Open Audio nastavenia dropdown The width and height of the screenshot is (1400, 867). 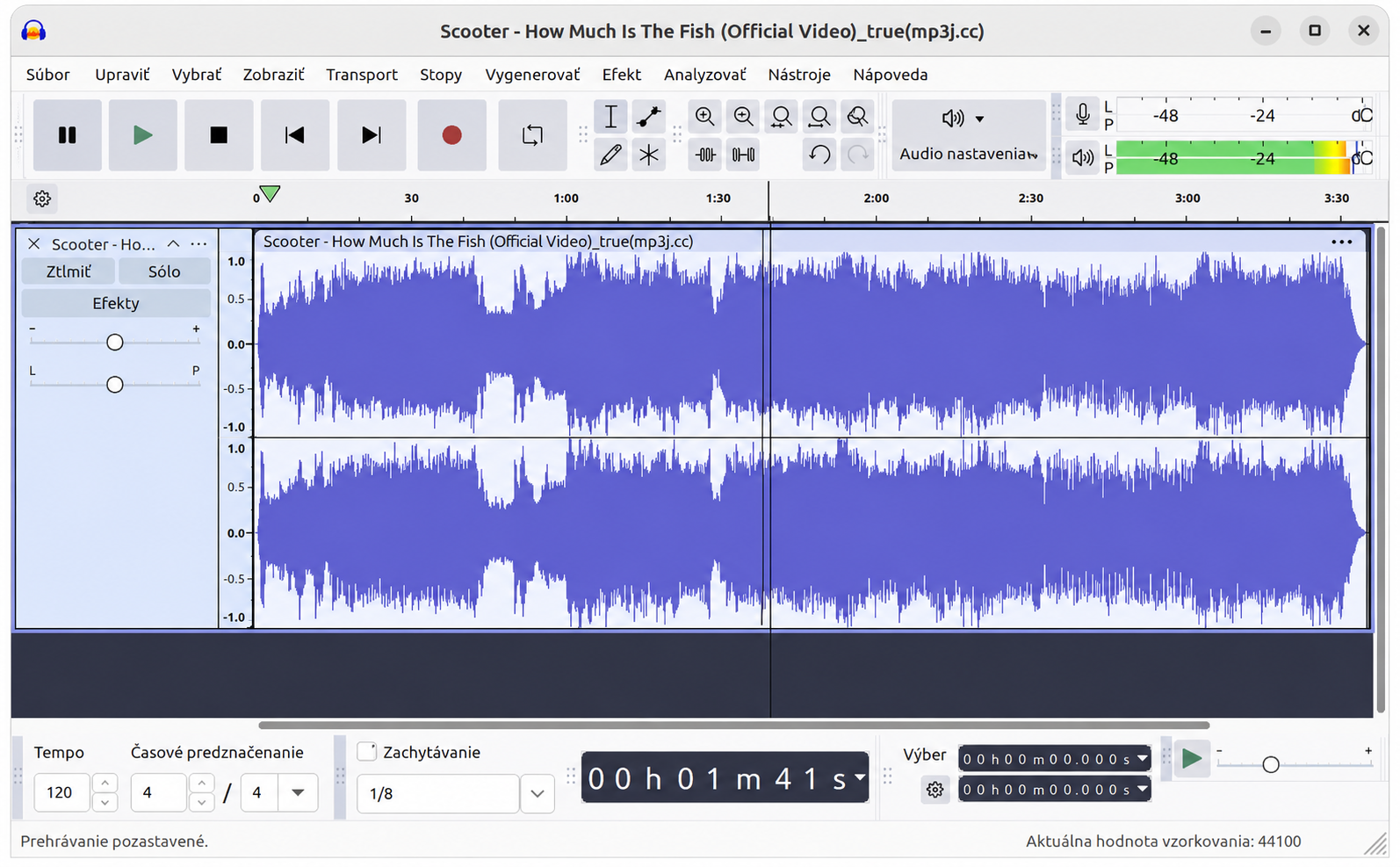coord(969,135)
